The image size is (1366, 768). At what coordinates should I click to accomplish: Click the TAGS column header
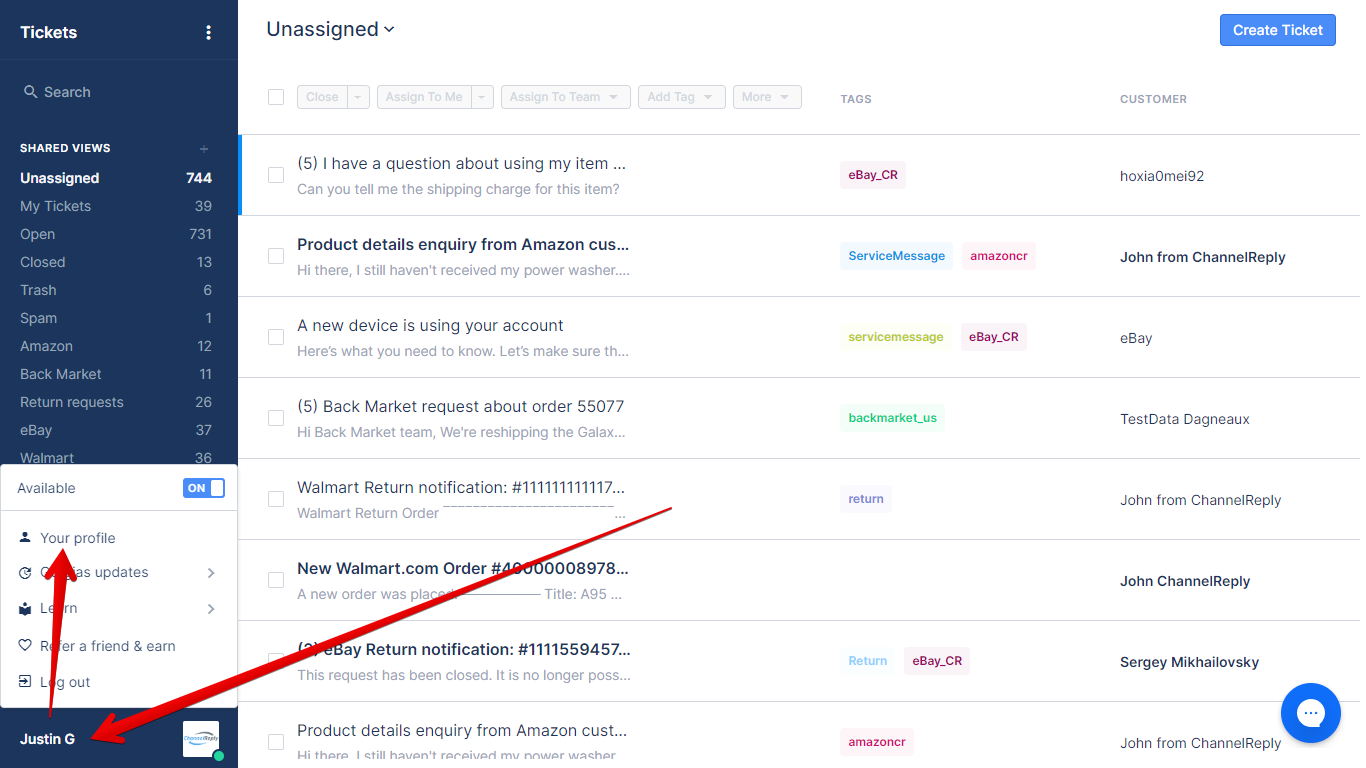[856, 99]
